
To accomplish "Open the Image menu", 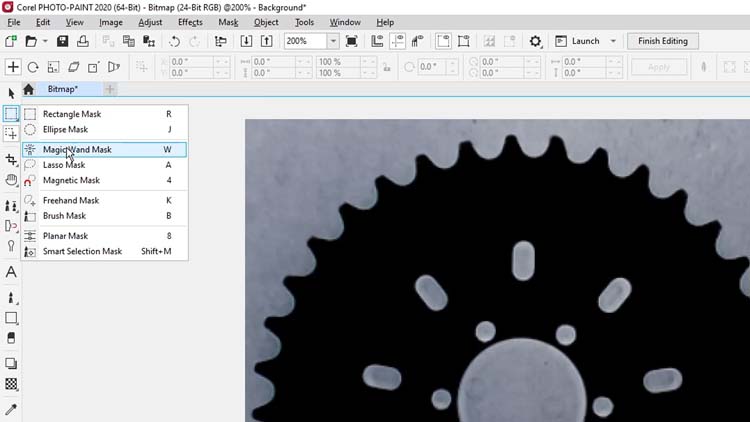I will click(111, 22).
